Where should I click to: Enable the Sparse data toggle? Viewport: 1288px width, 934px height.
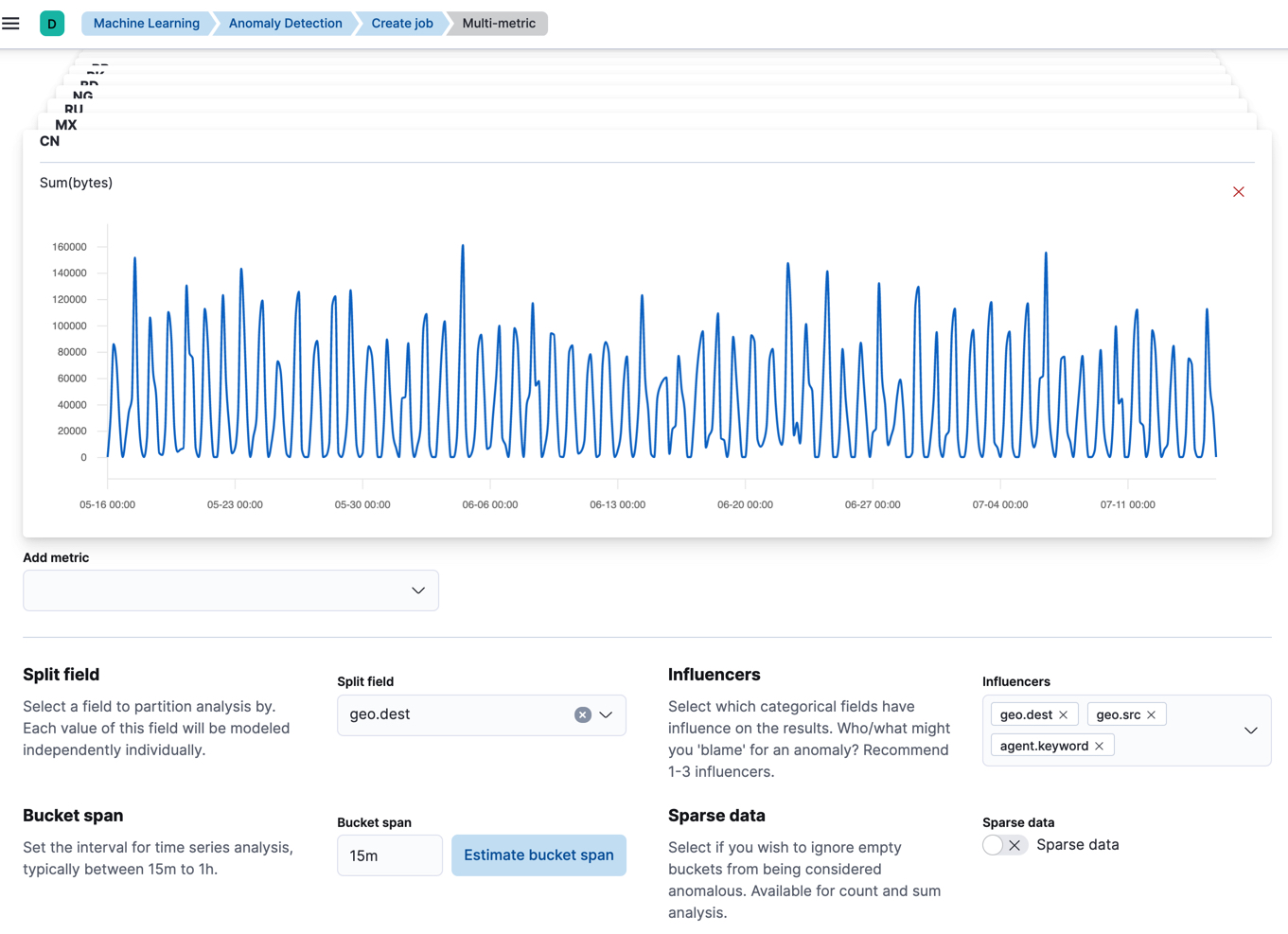click(x=994, y=844)
